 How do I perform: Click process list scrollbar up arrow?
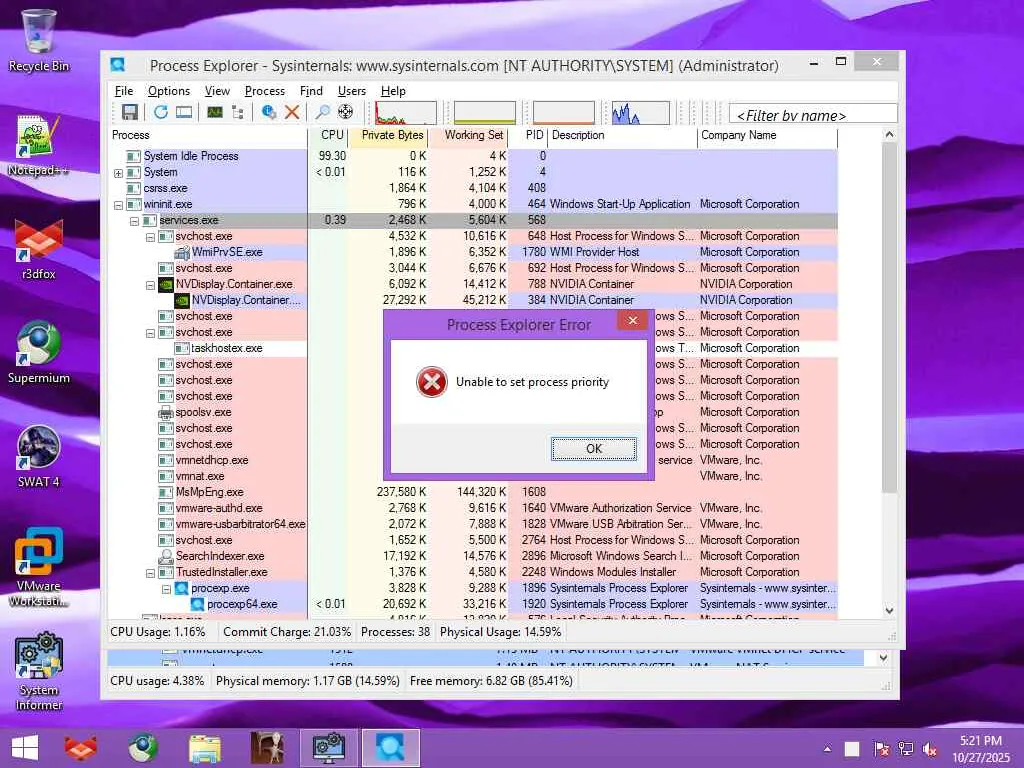[x=889, y=135]
